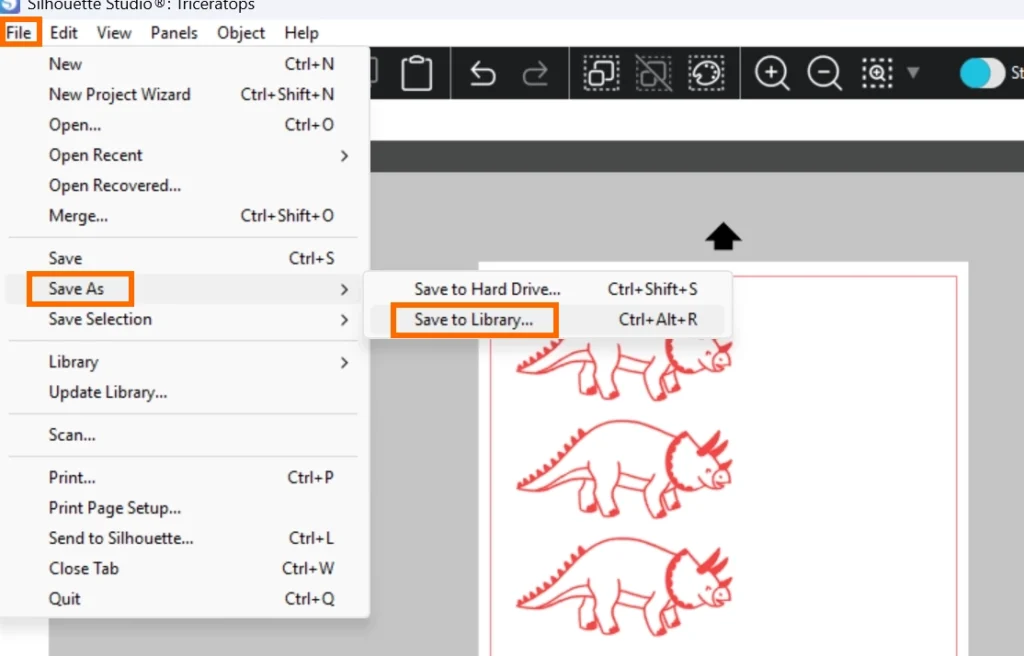Choose Save to Library from submenu

[x=474, y=320]
